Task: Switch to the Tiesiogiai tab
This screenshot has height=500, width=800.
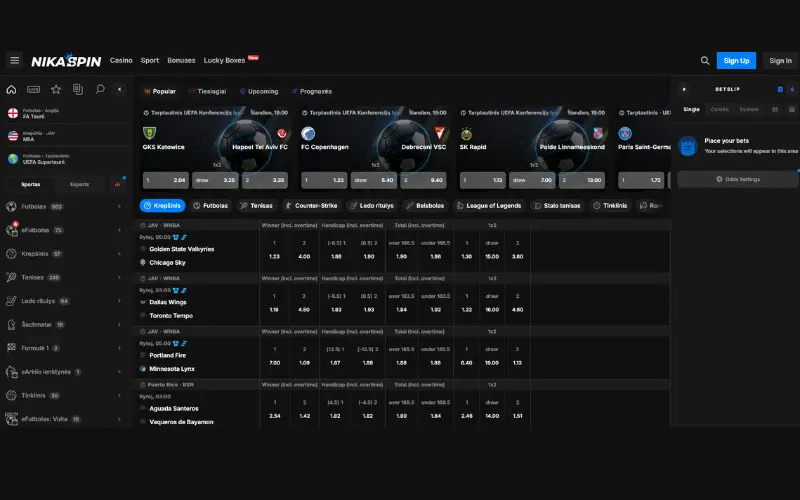Action: tap(207, 91)
